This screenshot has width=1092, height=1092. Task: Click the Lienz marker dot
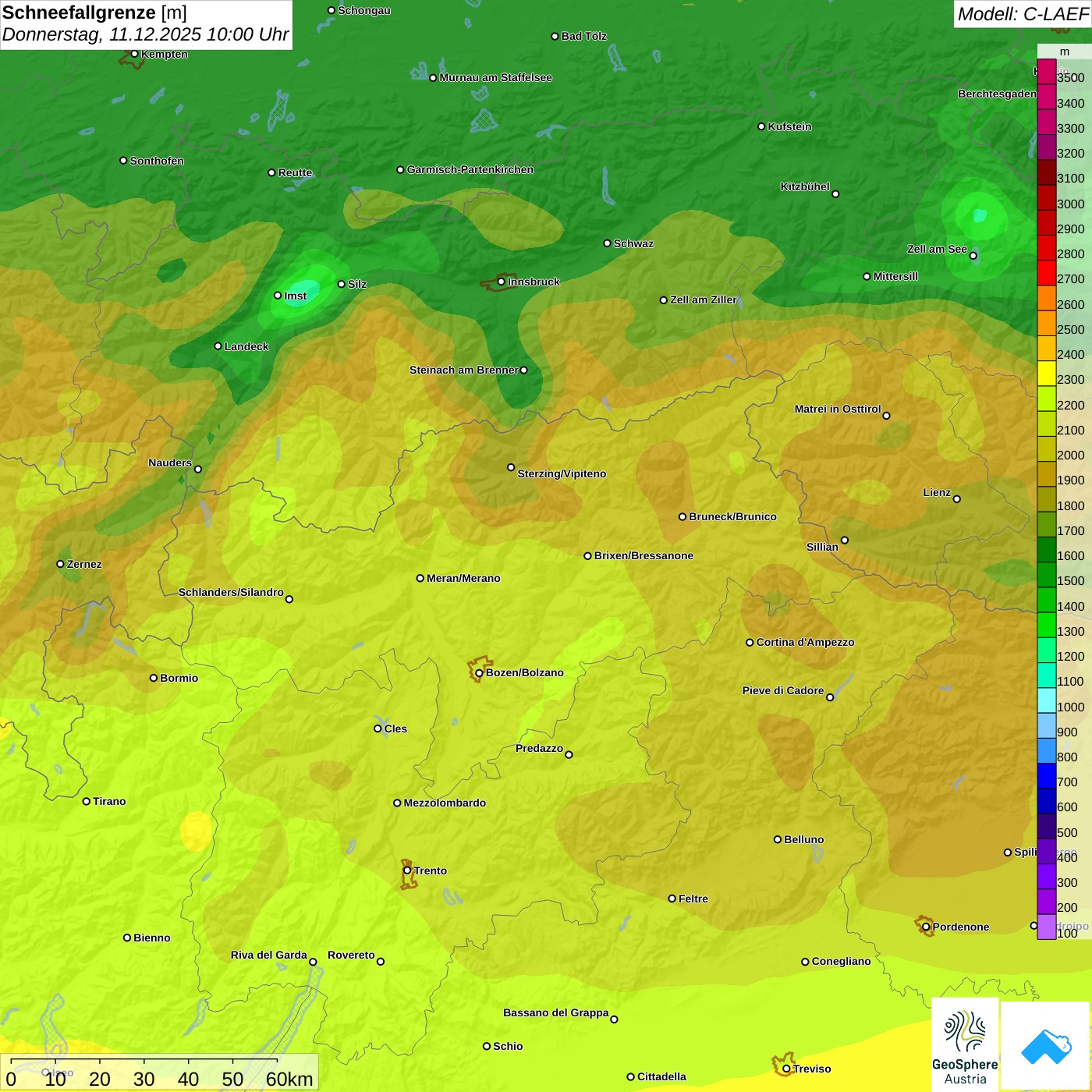click(x=957, y=499)
